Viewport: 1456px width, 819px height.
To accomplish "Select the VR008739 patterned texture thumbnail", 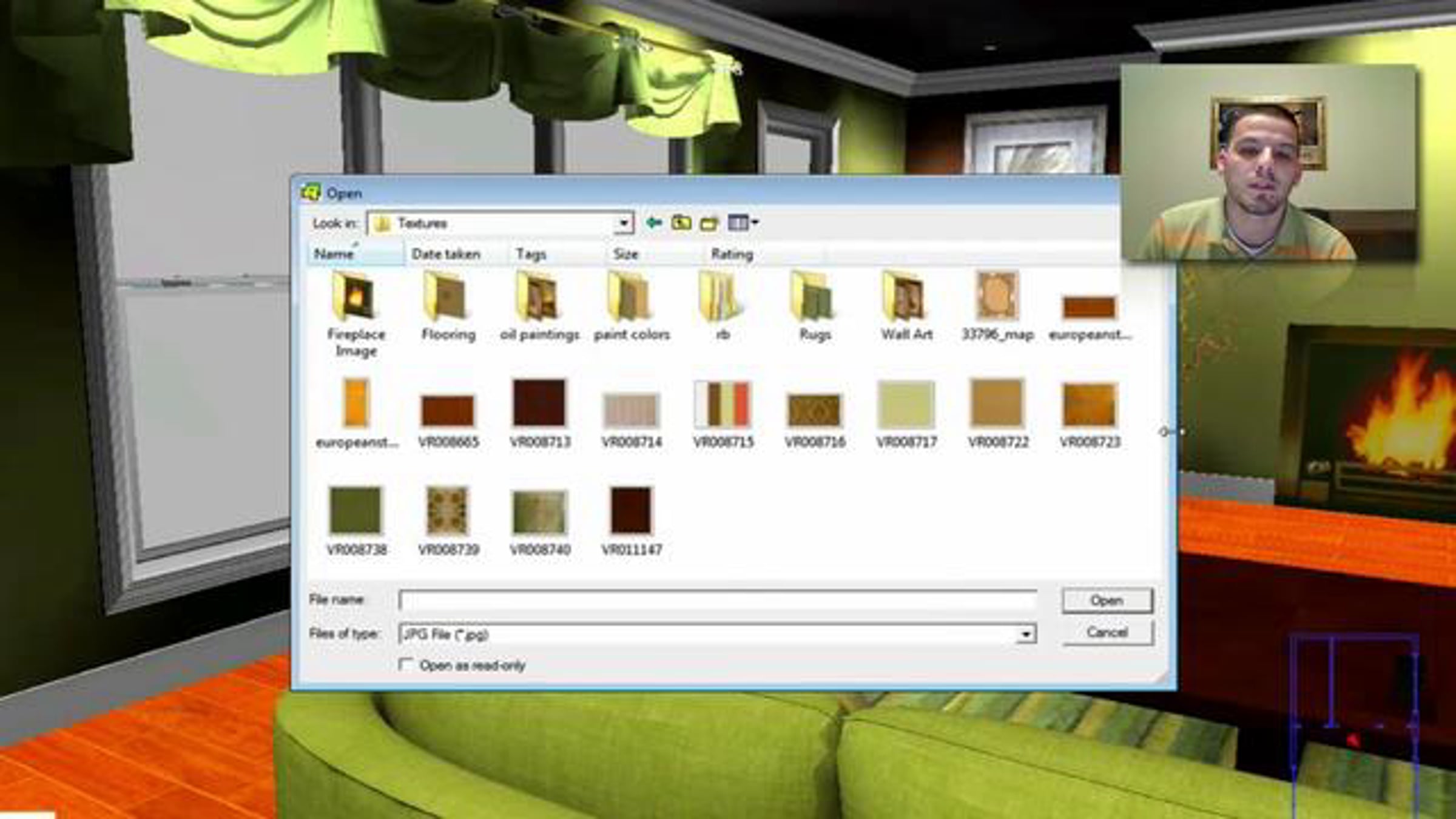I will (x=448, y=511).
